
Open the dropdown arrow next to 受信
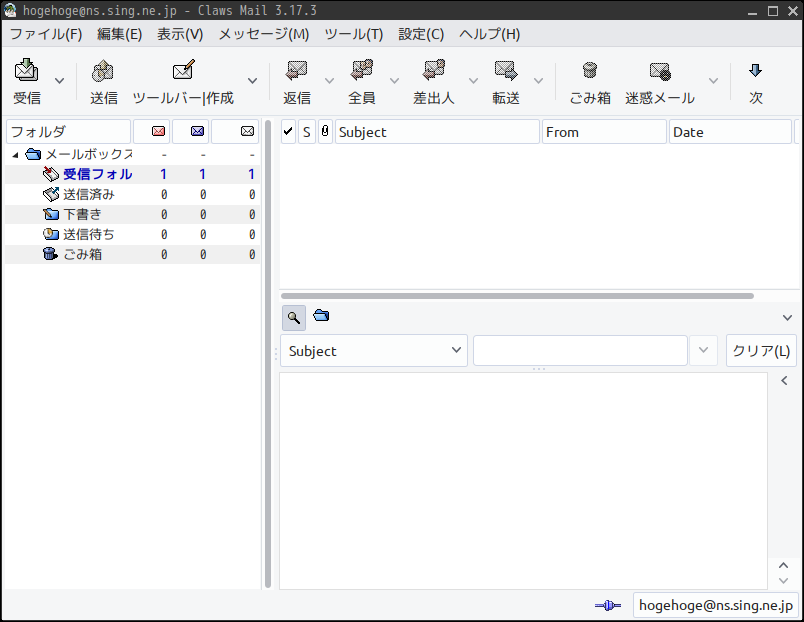pos(59,81)
